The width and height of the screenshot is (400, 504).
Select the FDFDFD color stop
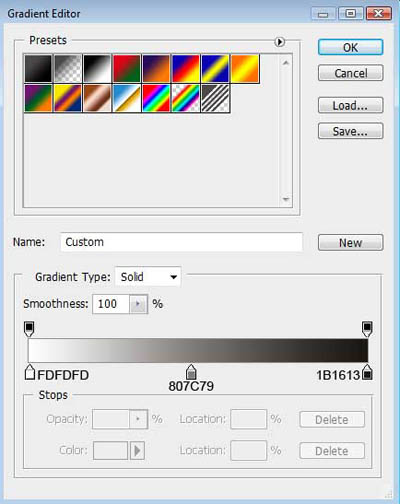[x=30, y=372]
